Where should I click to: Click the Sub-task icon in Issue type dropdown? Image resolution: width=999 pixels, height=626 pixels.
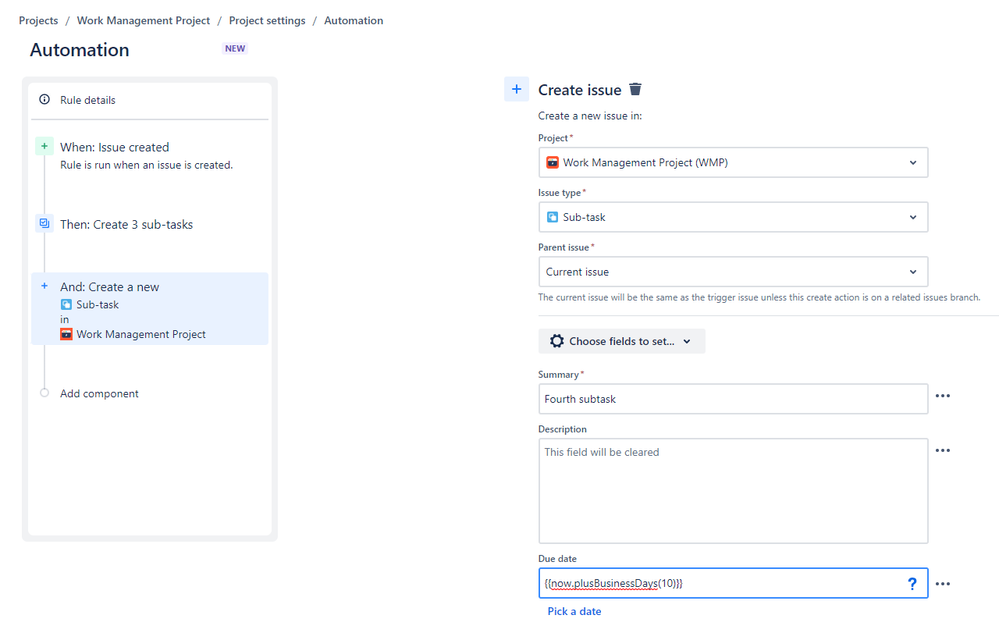(x=552, y=217)
